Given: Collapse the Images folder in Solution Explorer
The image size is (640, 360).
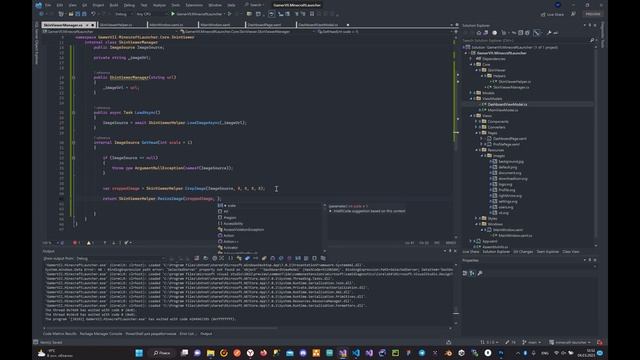Looking at the screenshot, I should [482, 156].
